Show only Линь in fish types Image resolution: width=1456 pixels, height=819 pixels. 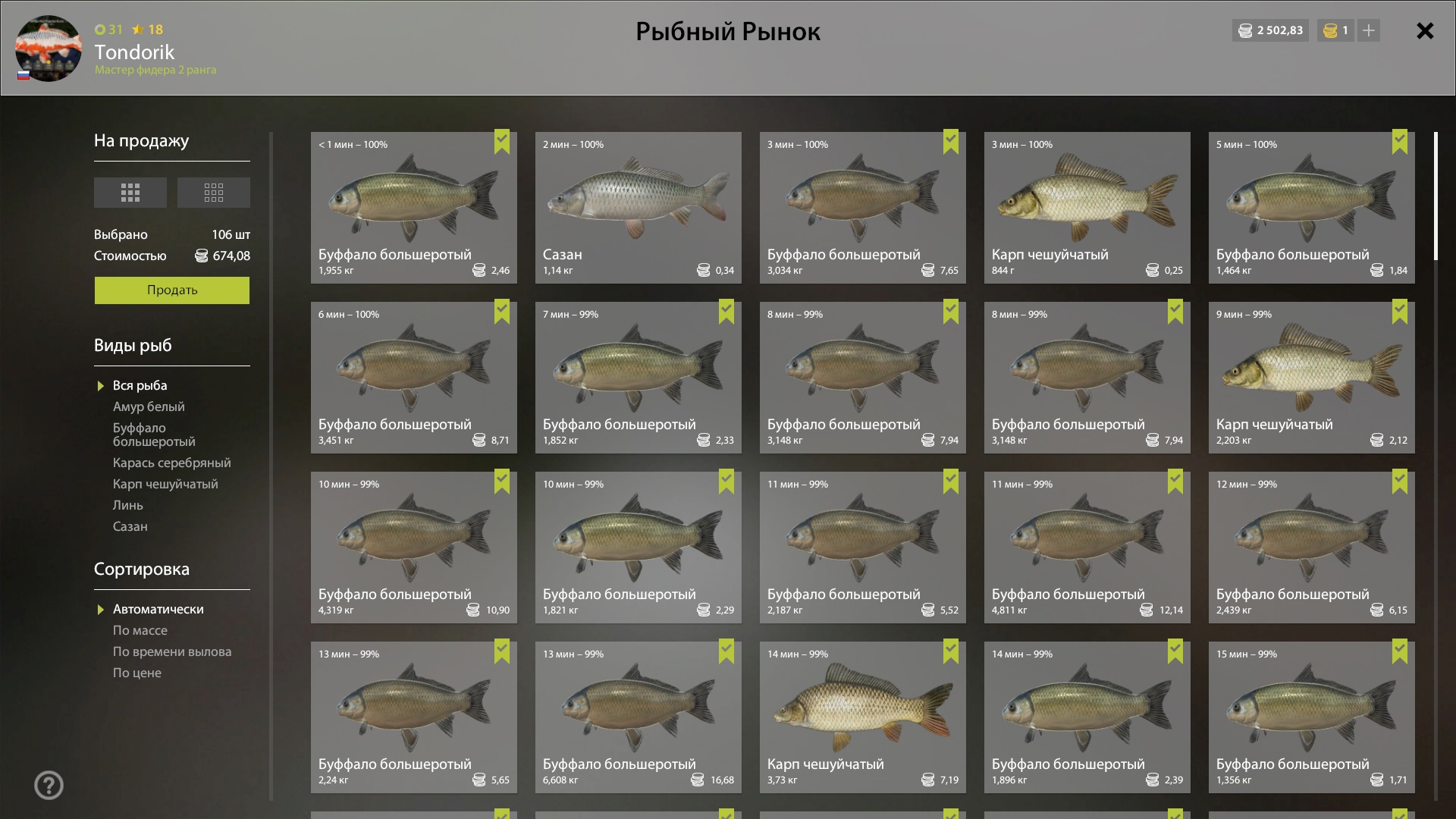[128, 505]
